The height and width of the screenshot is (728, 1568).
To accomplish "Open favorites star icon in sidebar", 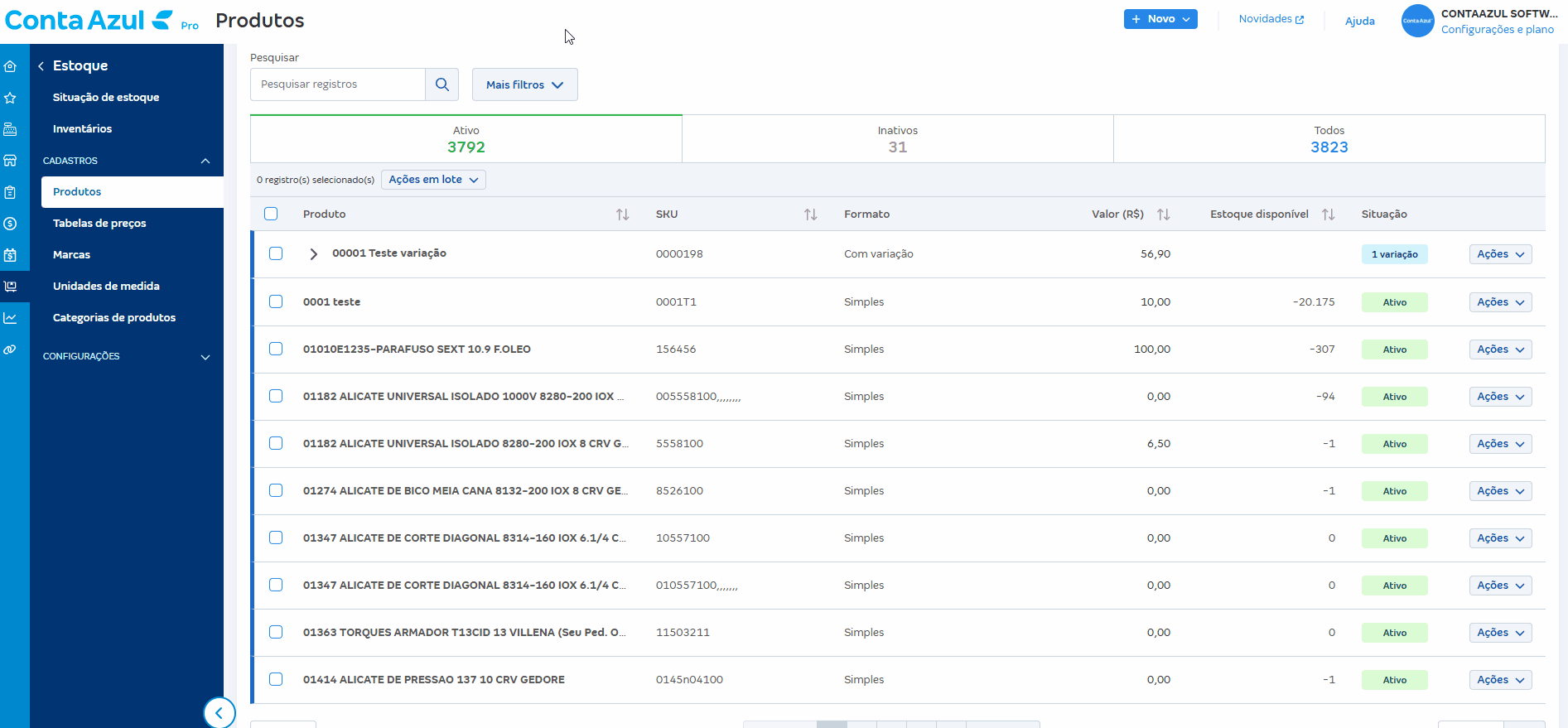I will coord(10,98).
